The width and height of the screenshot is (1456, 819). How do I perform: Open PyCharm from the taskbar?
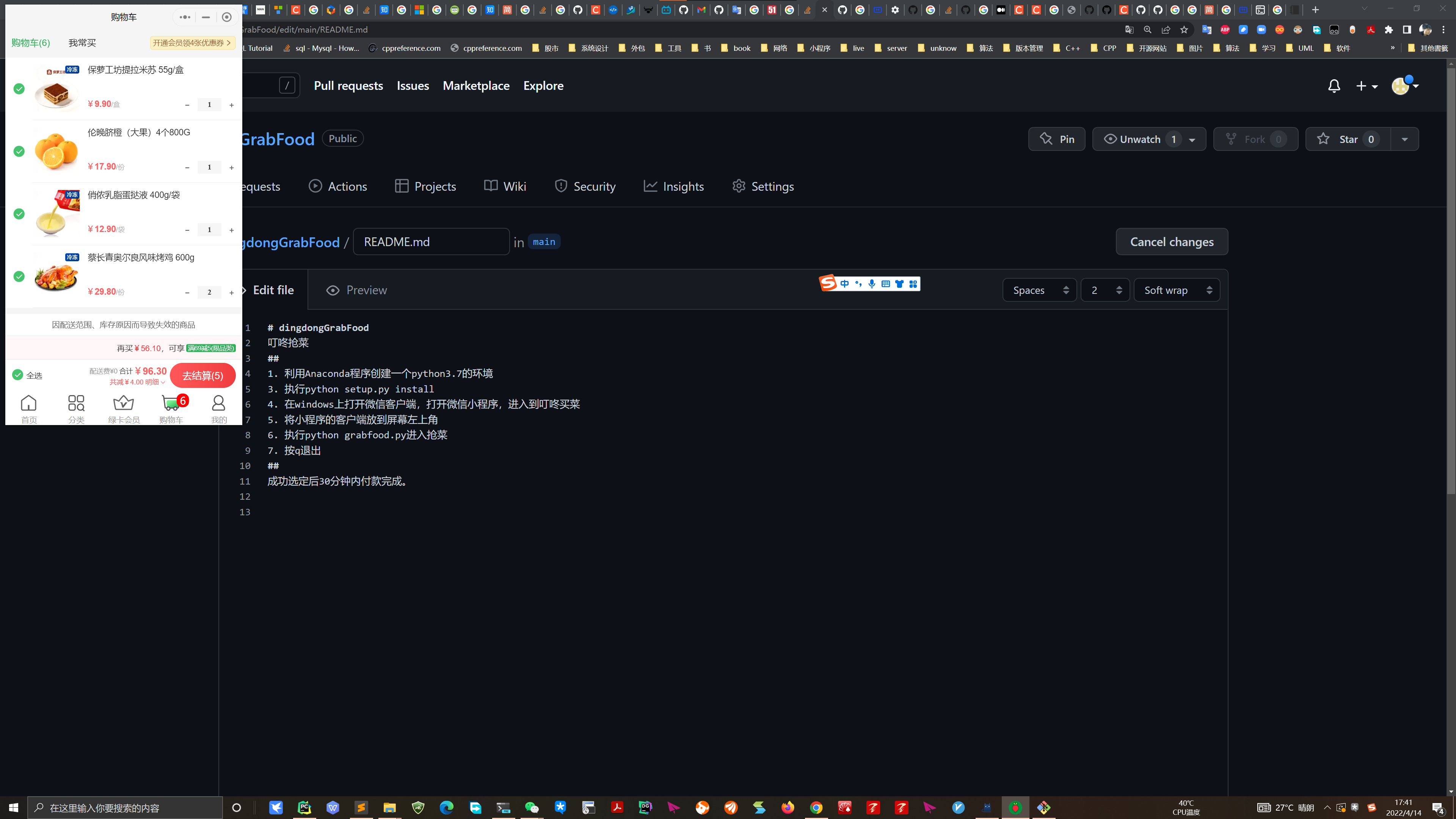(304, 808)
